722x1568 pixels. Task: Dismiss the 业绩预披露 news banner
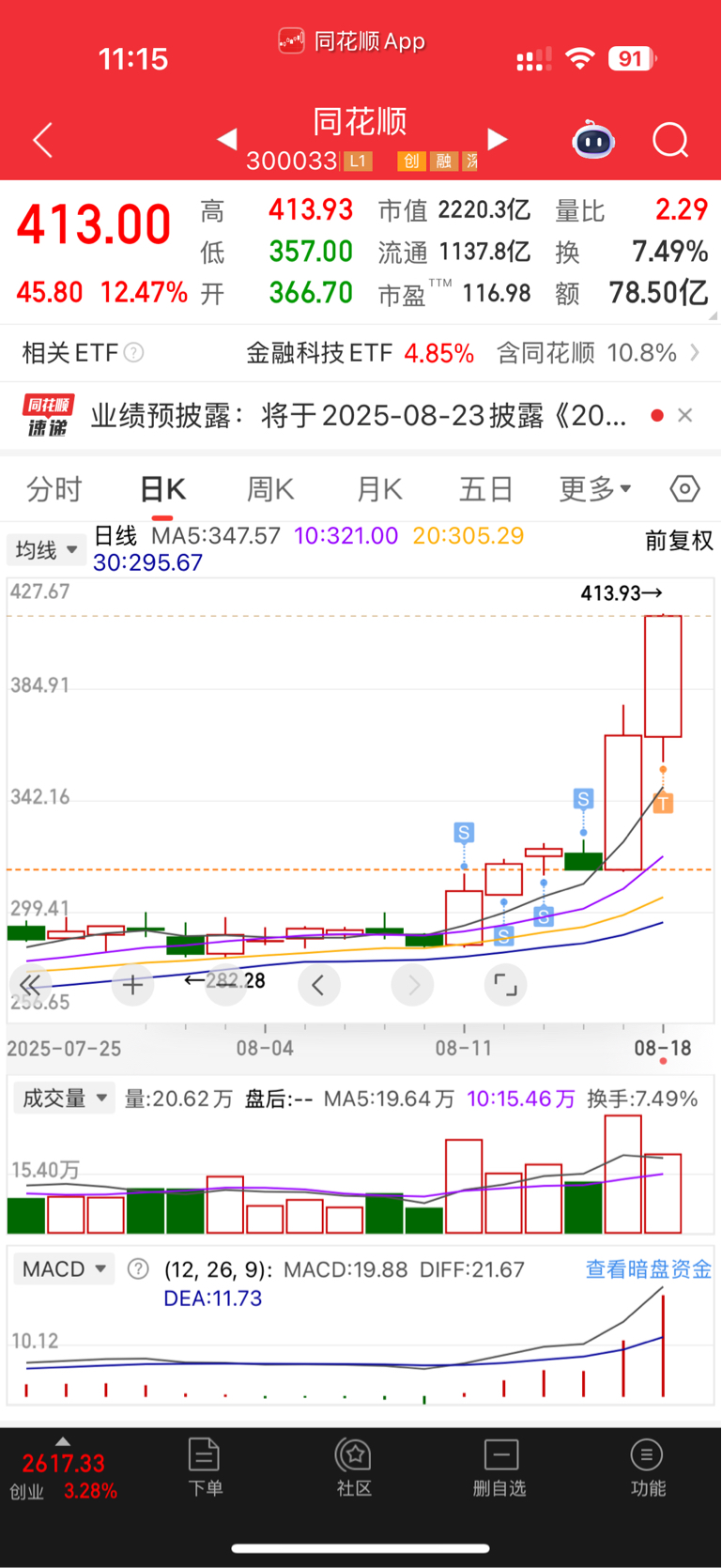pos(685,415)
